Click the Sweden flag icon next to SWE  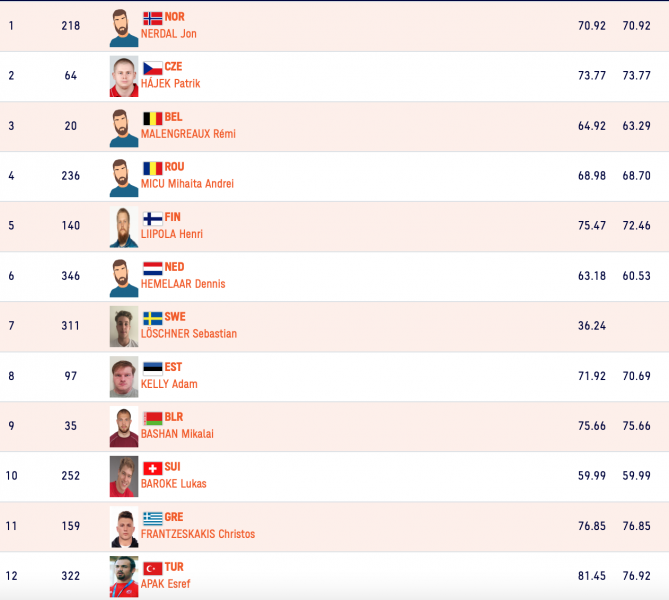coord(153,318)
